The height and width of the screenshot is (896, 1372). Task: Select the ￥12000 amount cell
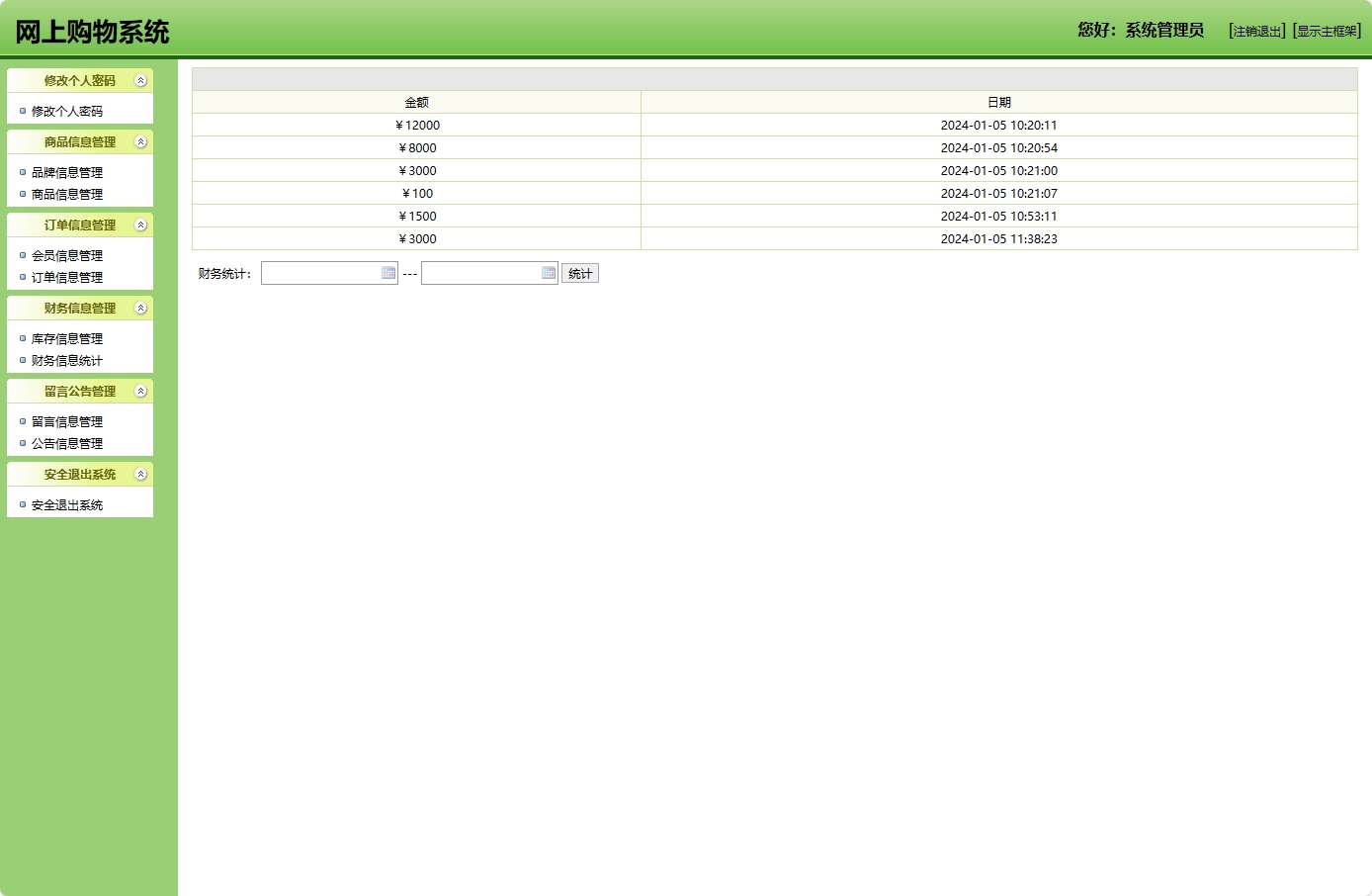pos(417,126)
